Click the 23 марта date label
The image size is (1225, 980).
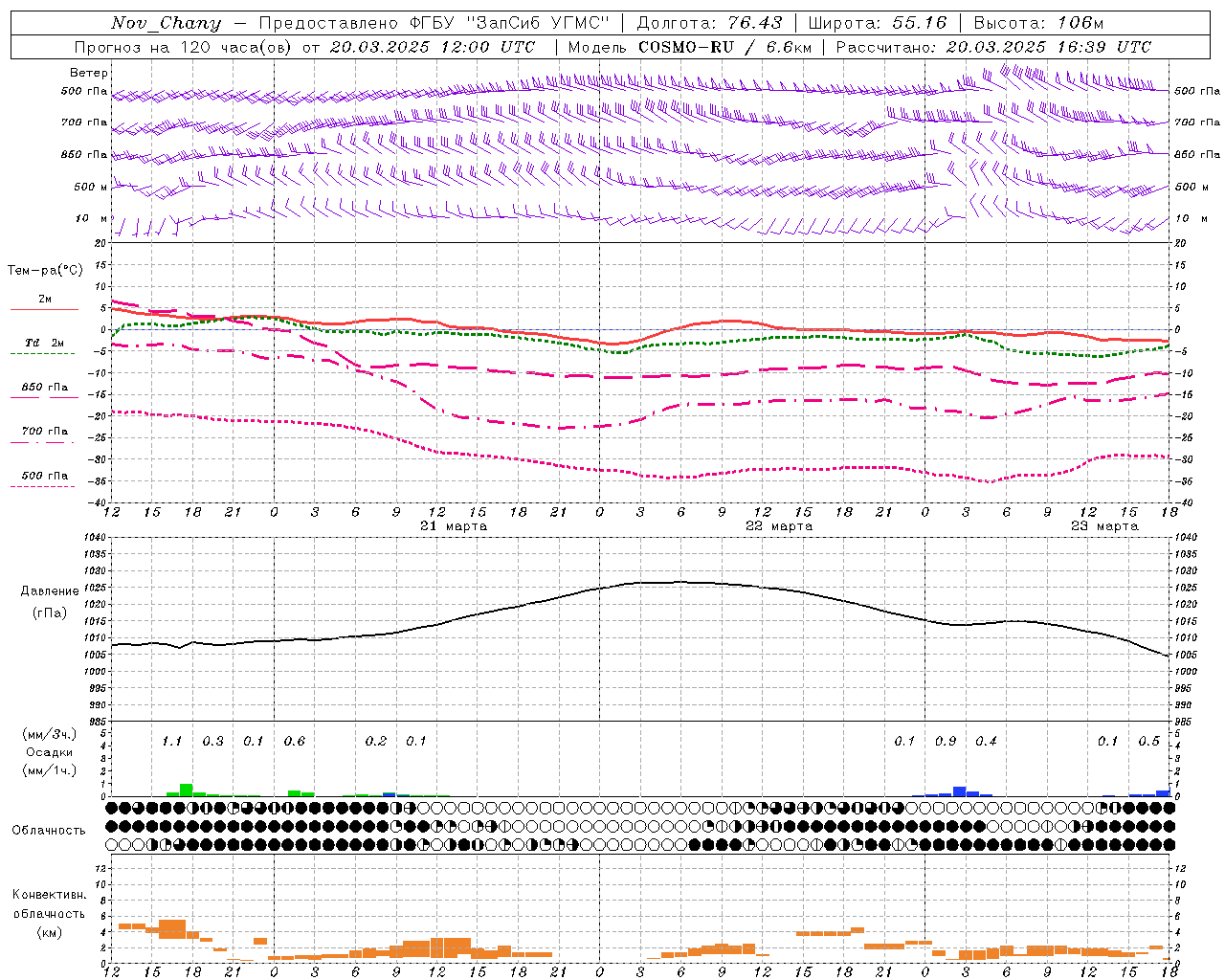(x=1104, y=526)
